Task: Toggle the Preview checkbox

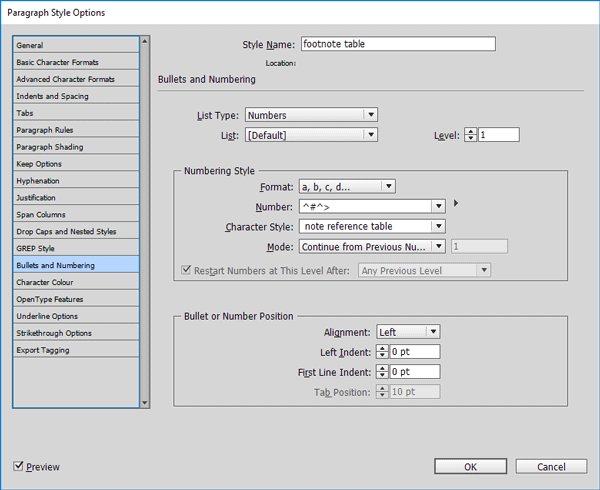Action: 20,467
